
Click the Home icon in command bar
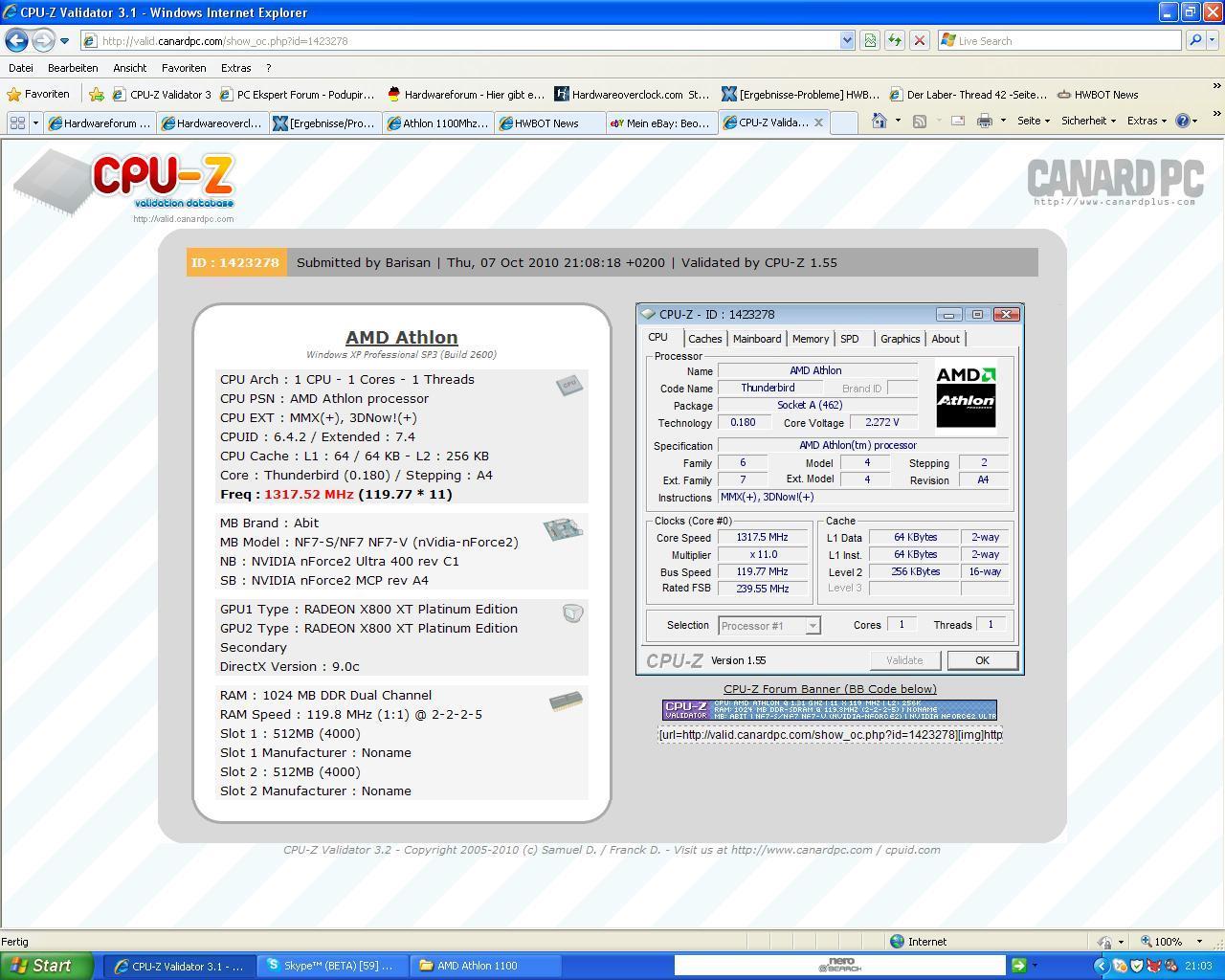click(879, 121)
